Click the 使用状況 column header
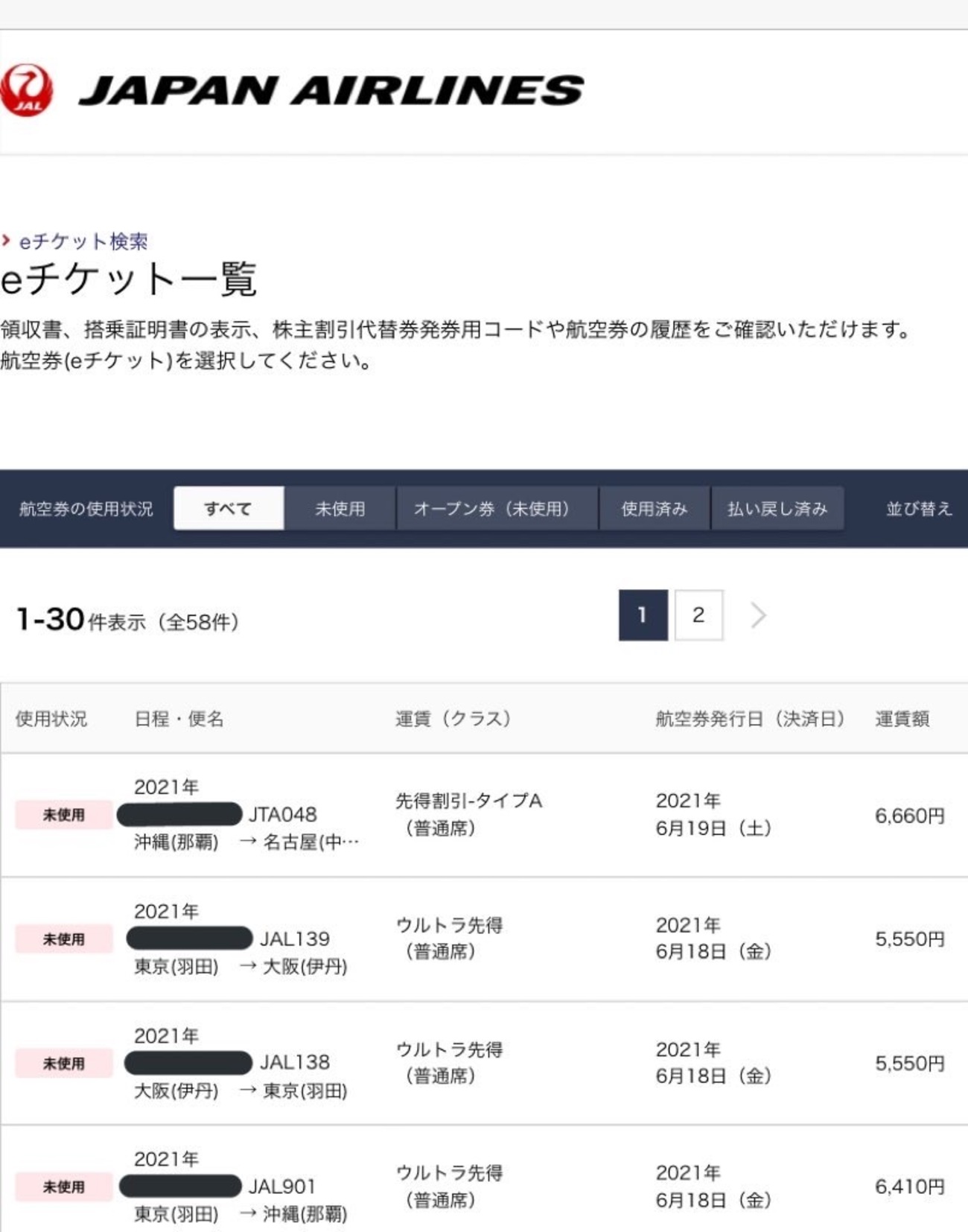This screenshot has height=1232, width=968. click(51, 719)
